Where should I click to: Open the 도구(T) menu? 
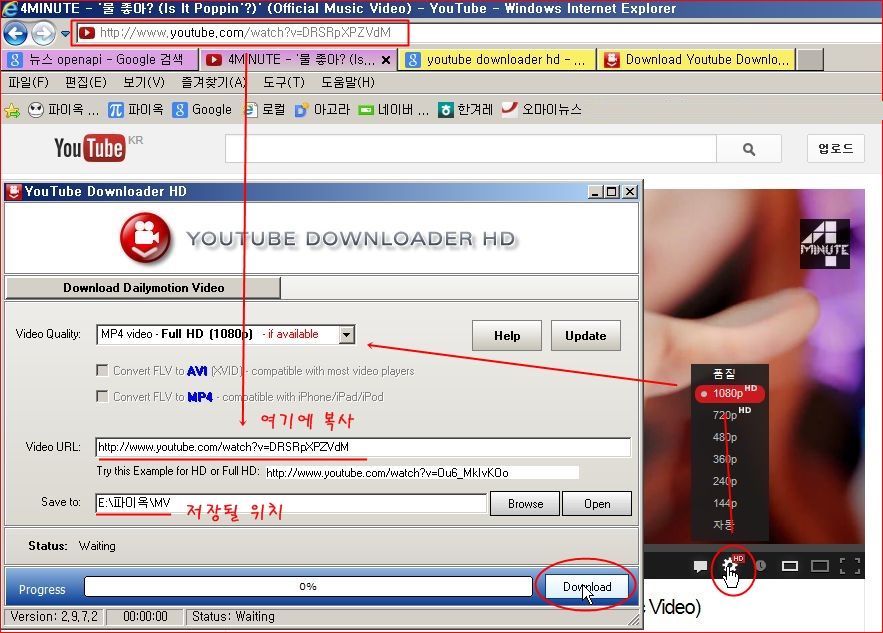284,83
